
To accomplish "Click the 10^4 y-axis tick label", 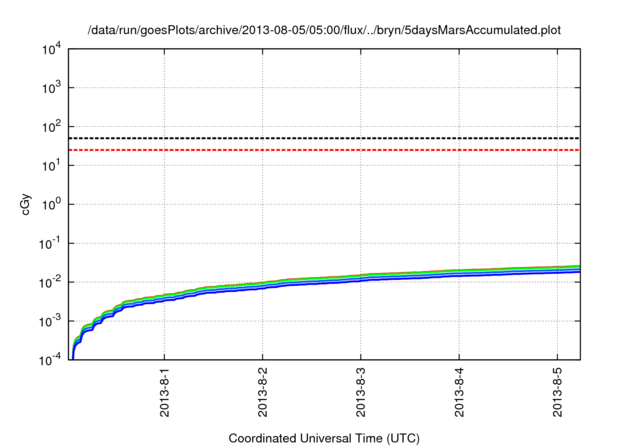I will point(51,49).
